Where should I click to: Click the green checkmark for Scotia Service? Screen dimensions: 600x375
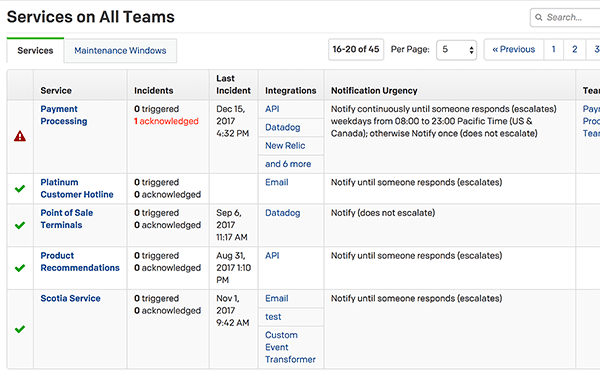(x=20, y=329)
